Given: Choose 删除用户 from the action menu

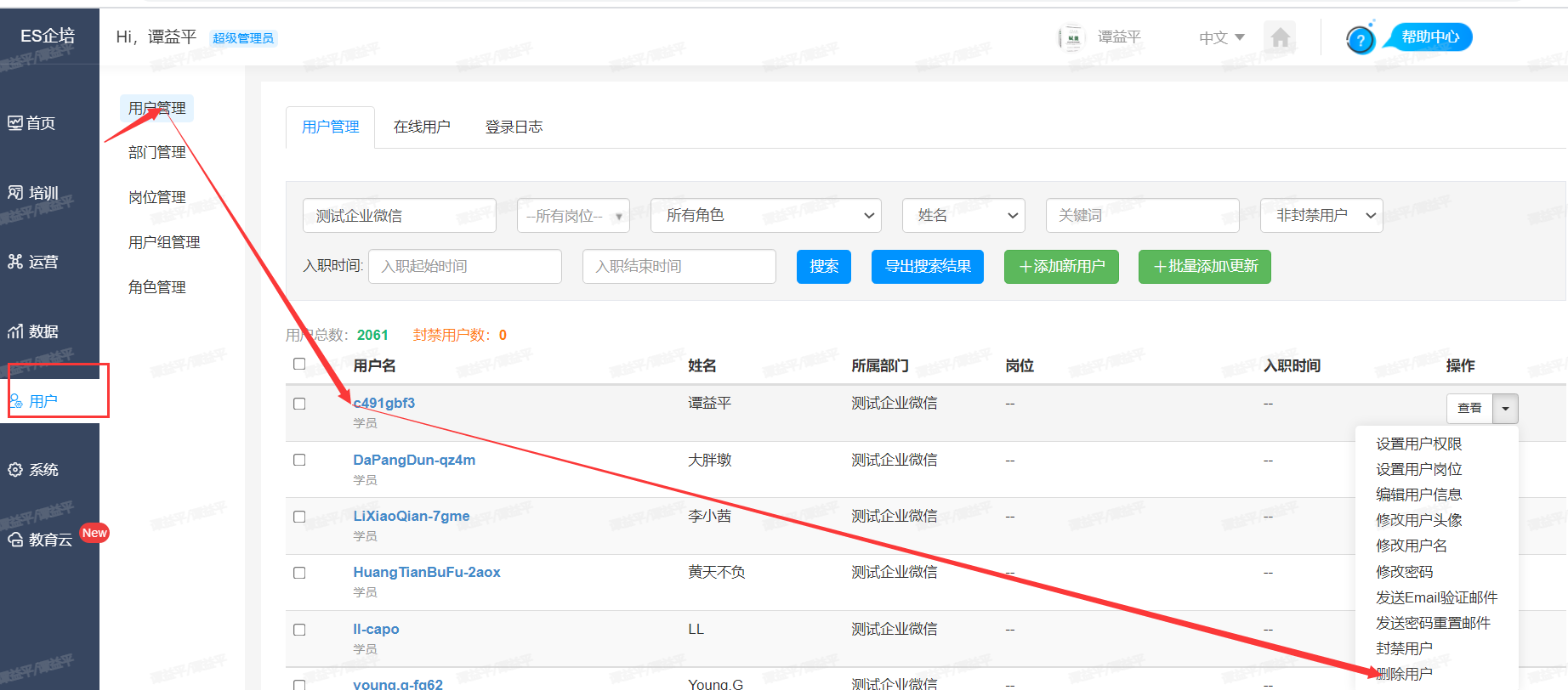Looking at the screenshot, I should click(1405, 674).
